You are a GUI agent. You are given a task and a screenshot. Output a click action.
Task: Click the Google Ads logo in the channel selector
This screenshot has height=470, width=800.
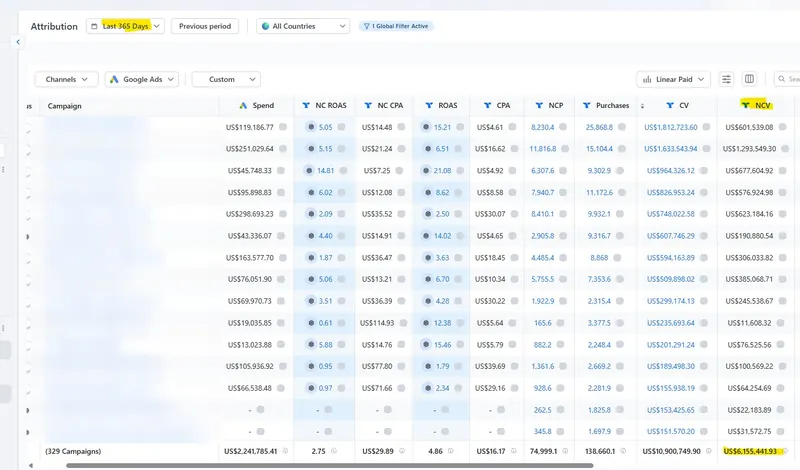coord(114,79)
